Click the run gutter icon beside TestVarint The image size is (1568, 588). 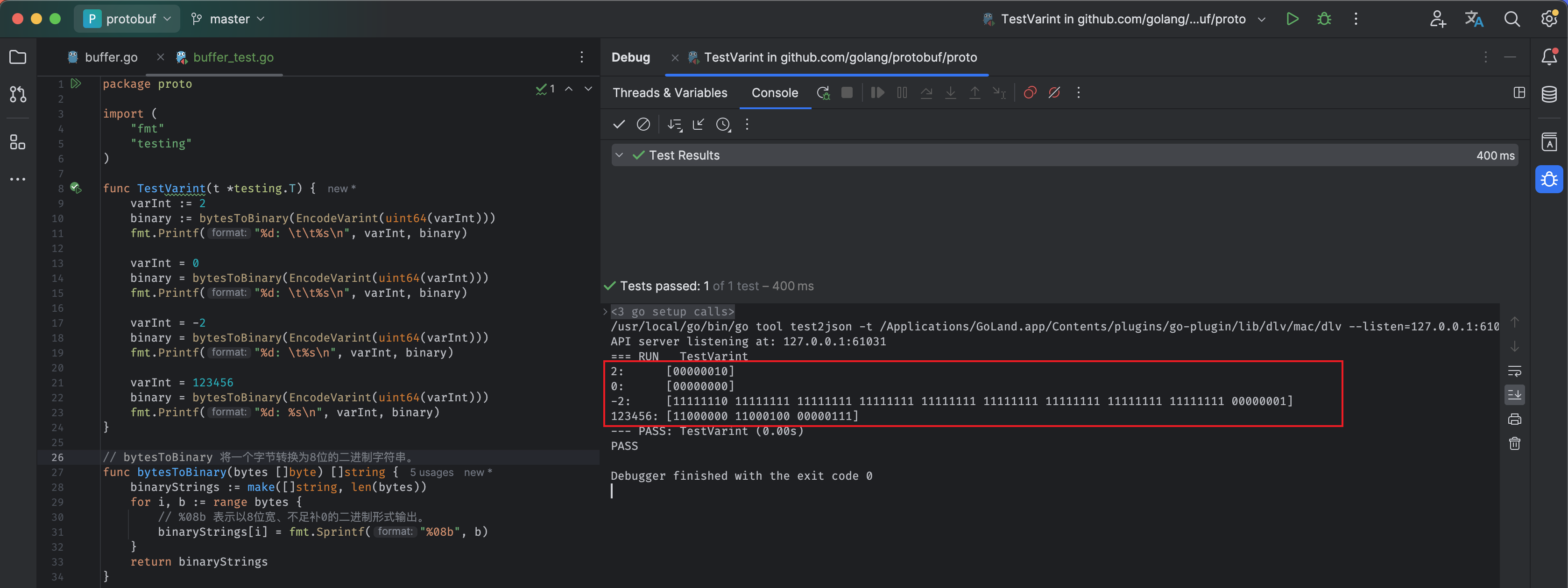[x=76, y=188]
